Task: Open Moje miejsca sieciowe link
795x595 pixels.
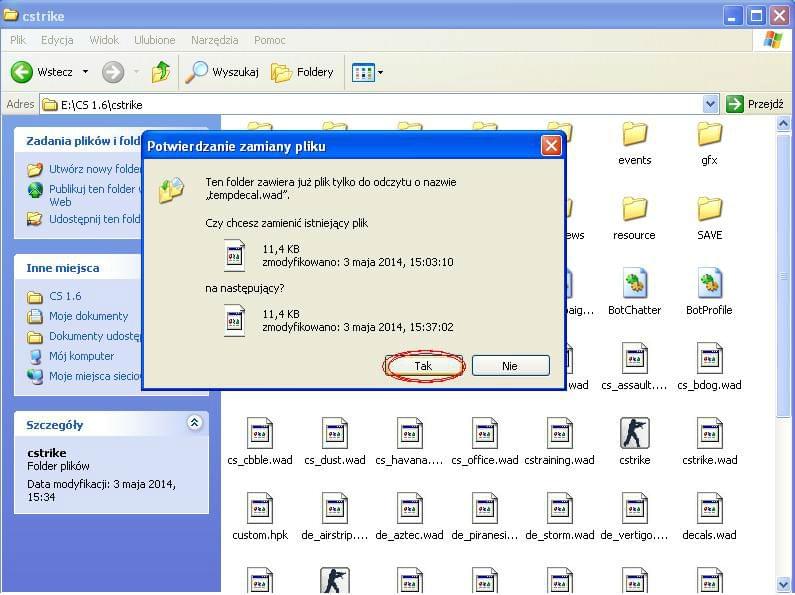Action: pos(85,376)
